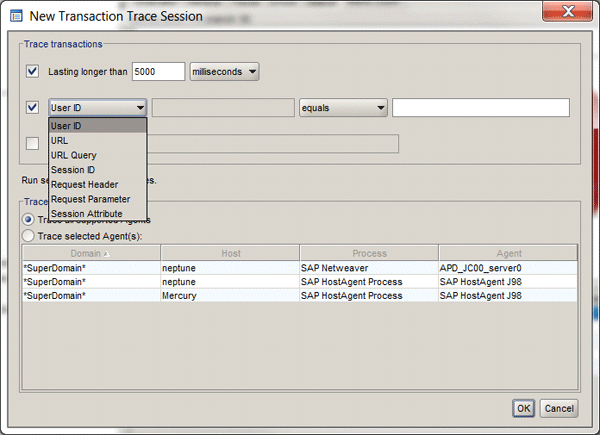Enable the third unchecked filter checkbox
This screenshot has height=435, width=600.
pyautogui.click(x=33, y=144)
